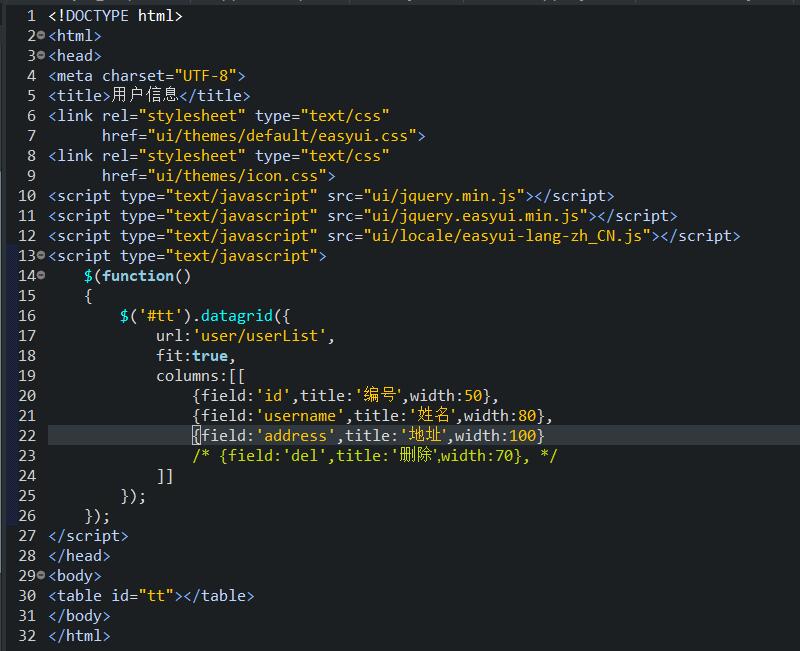Click the table id "tt" value
The image size is (800, 651).
(x=156, y=596)
